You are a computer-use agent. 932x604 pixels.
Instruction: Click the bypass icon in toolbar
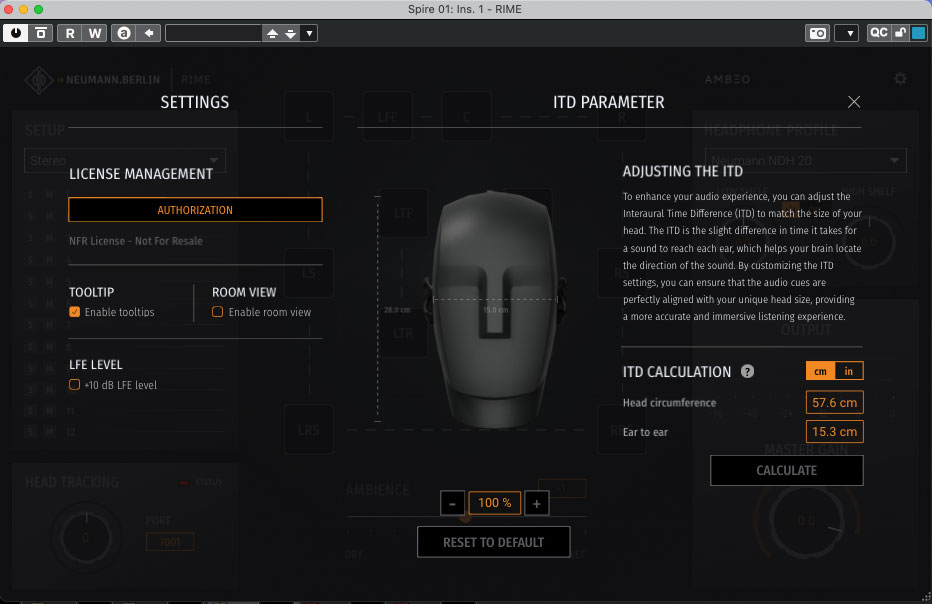[41, 33]
